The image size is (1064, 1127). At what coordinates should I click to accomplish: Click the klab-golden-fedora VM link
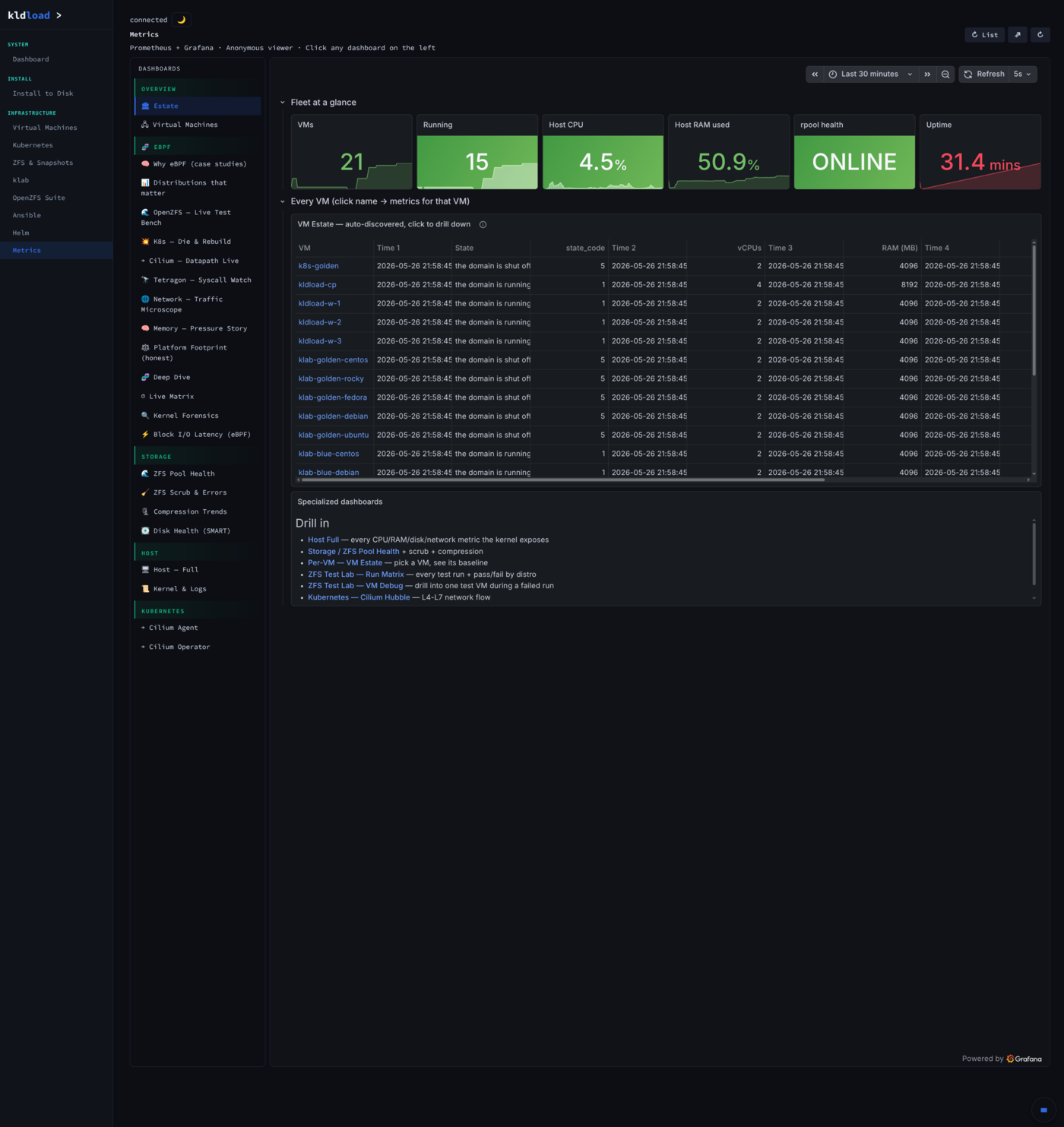(333, 397)
